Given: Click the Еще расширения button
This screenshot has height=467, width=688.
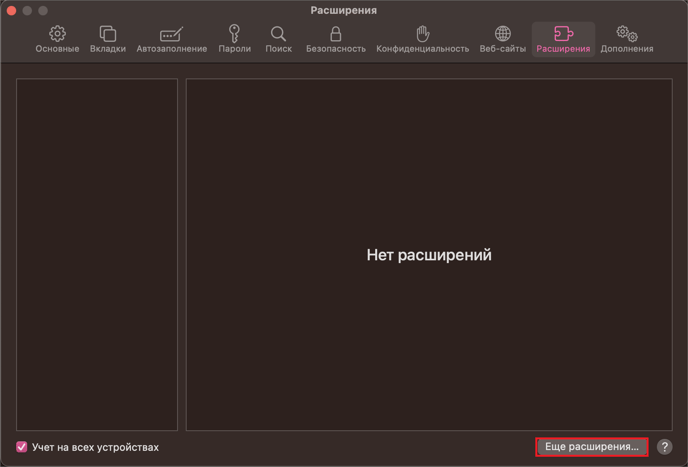Looking at the screenshot, I should click(592, 447).
